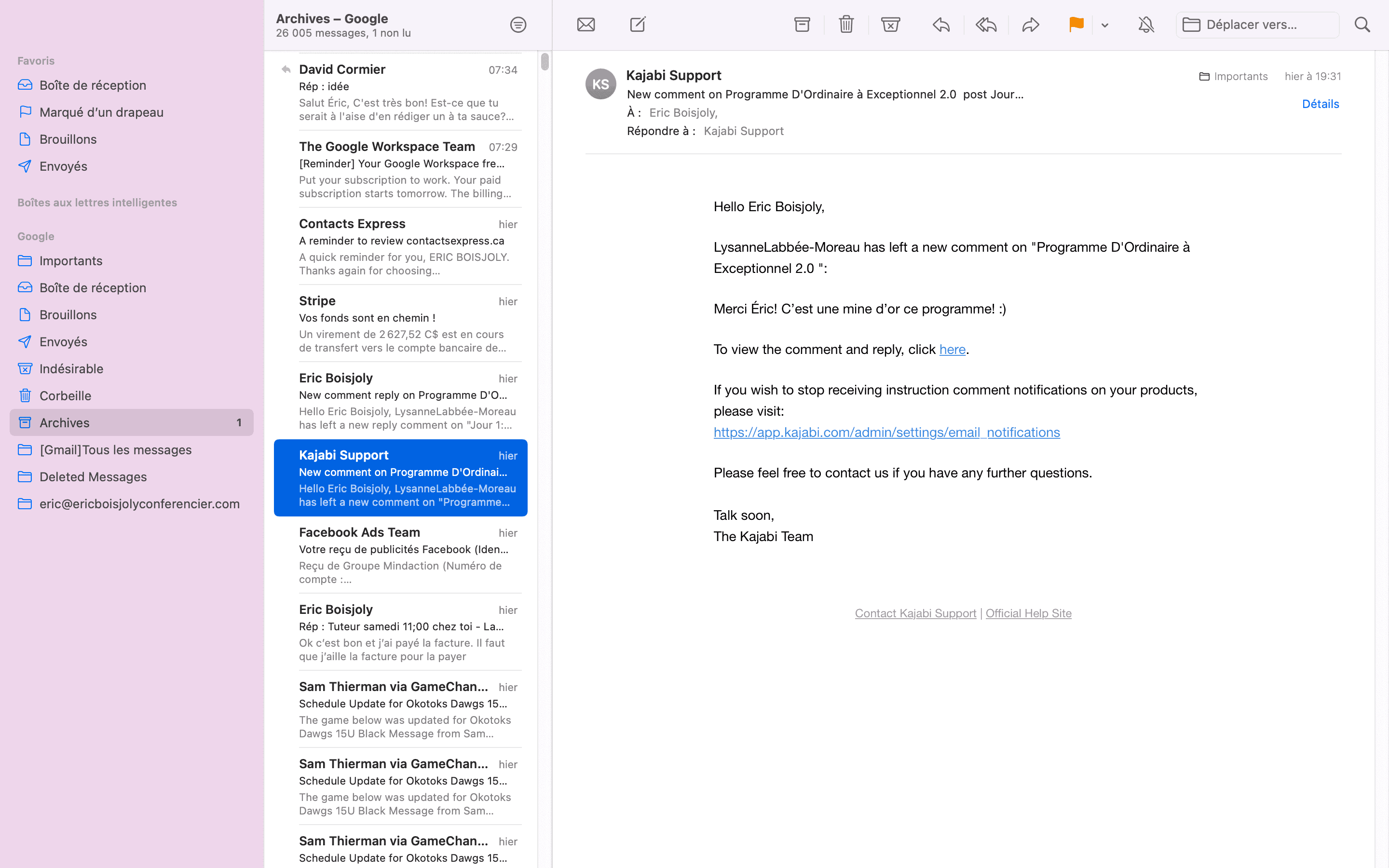Reply all to this message
The image size is (1389, 868).
pos(986,25)
